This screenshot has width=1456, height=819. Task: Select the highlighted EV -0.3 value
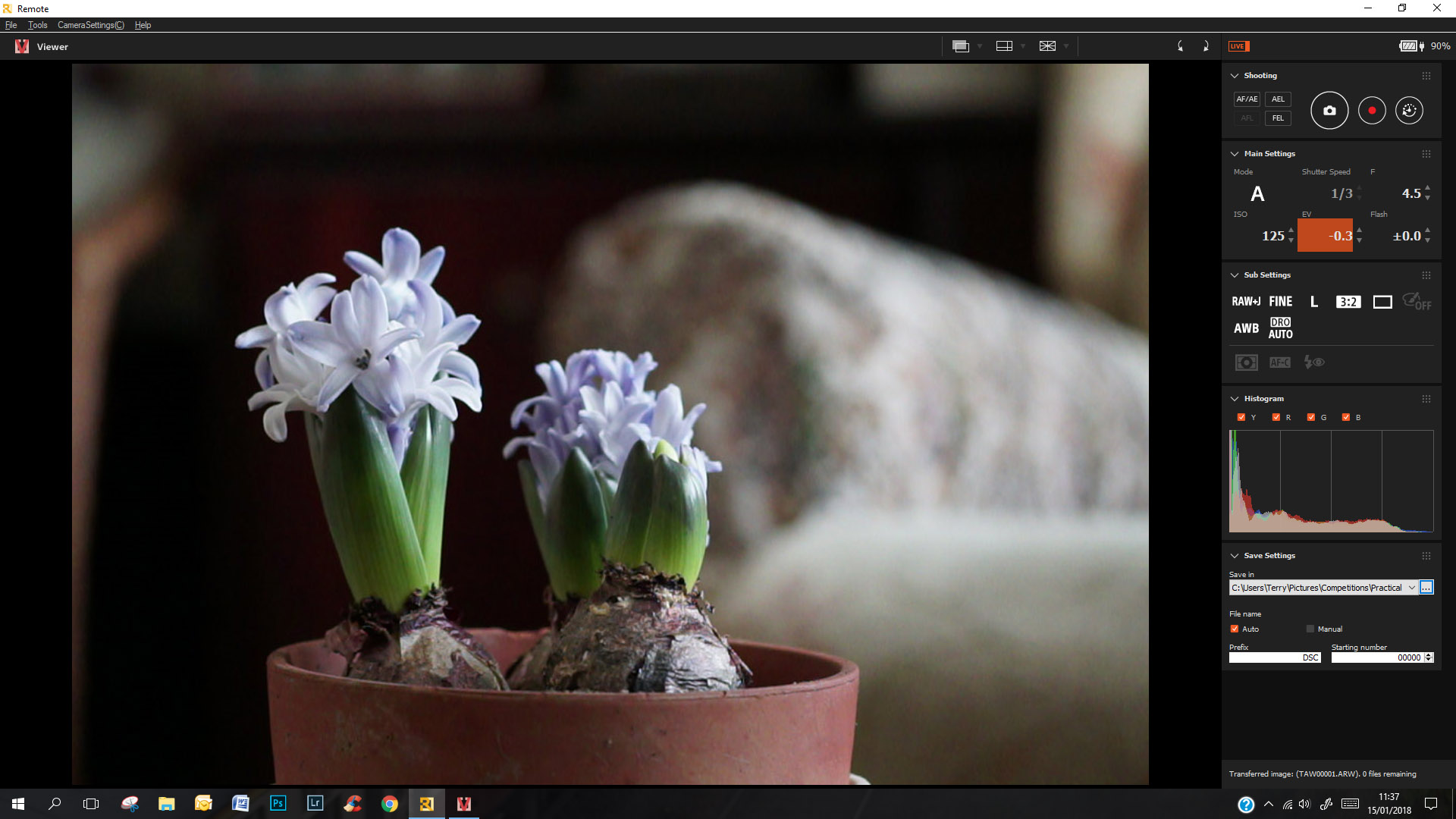[1325, 235]
